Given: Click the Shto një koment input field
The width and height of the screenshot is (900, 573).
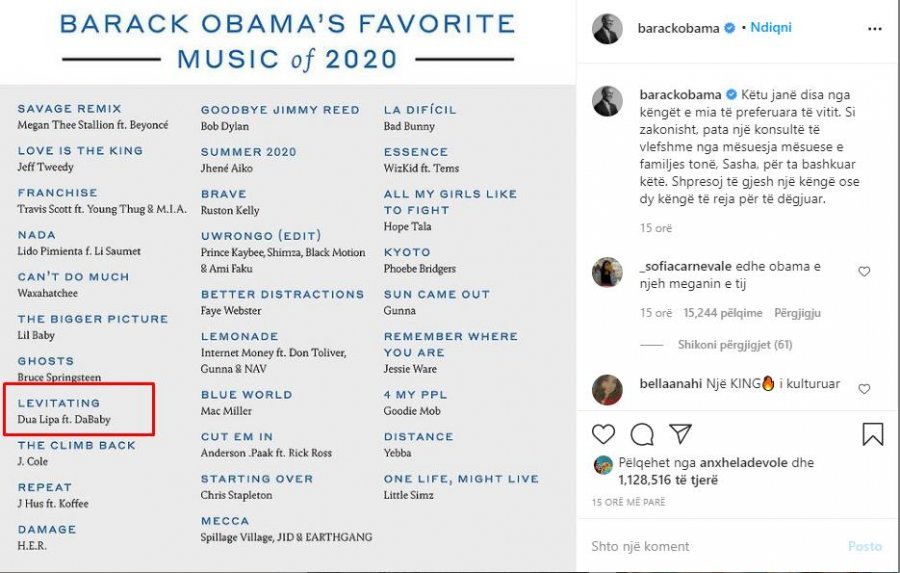Looking at the screenshot, I should [x=712, y=546].
